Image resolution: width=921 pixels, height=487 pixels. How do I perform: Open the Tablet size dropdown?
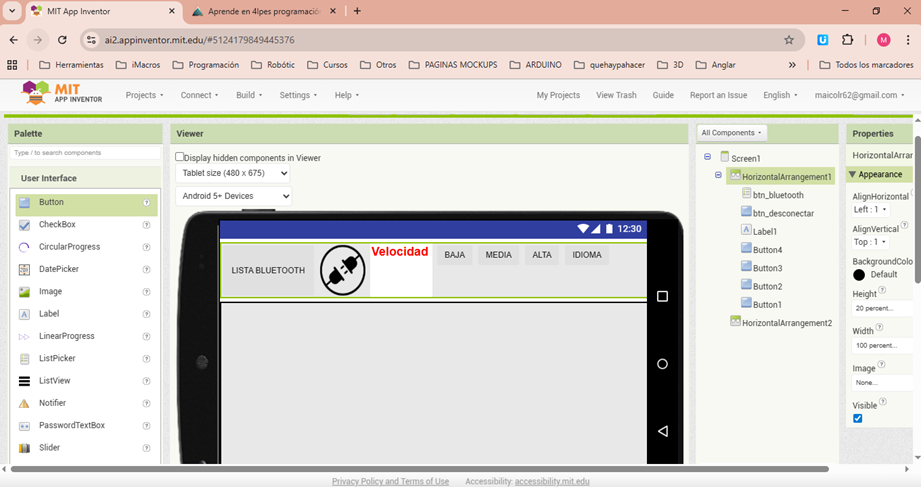tap(233, 173)
